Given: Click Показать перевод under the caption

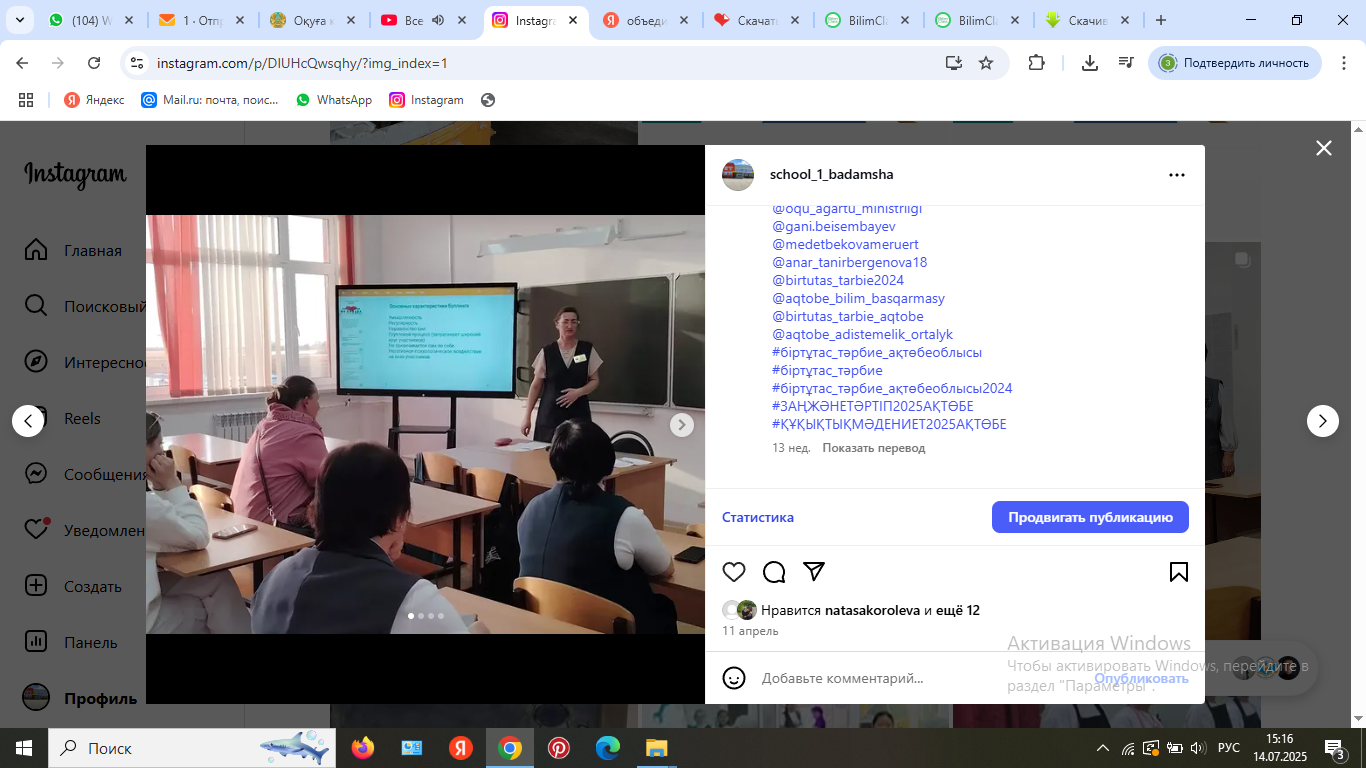Looking at the screenshot, I should pyautogui.click(x=873, y=448).
